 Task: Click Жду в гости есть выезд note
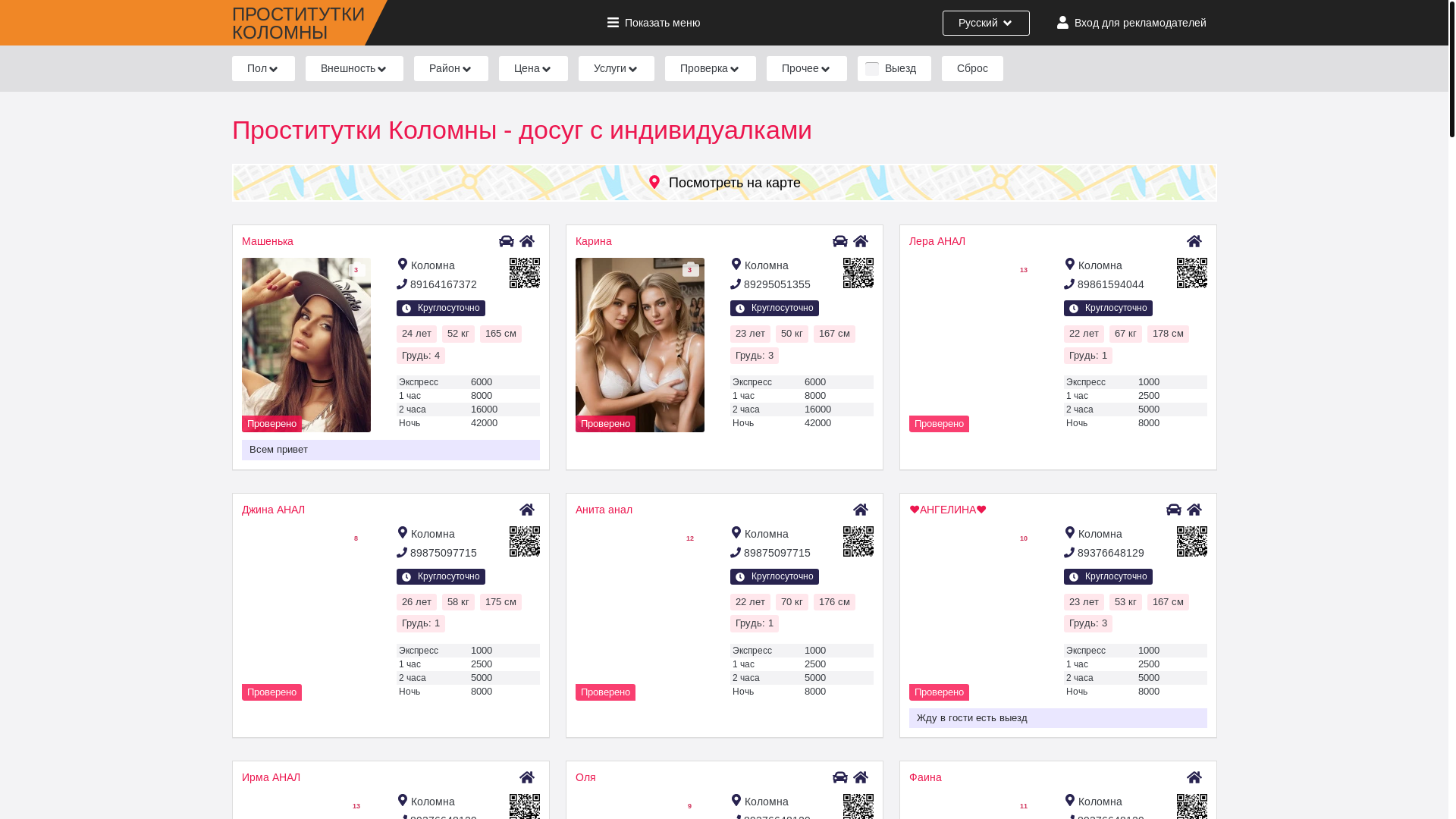1058,718
